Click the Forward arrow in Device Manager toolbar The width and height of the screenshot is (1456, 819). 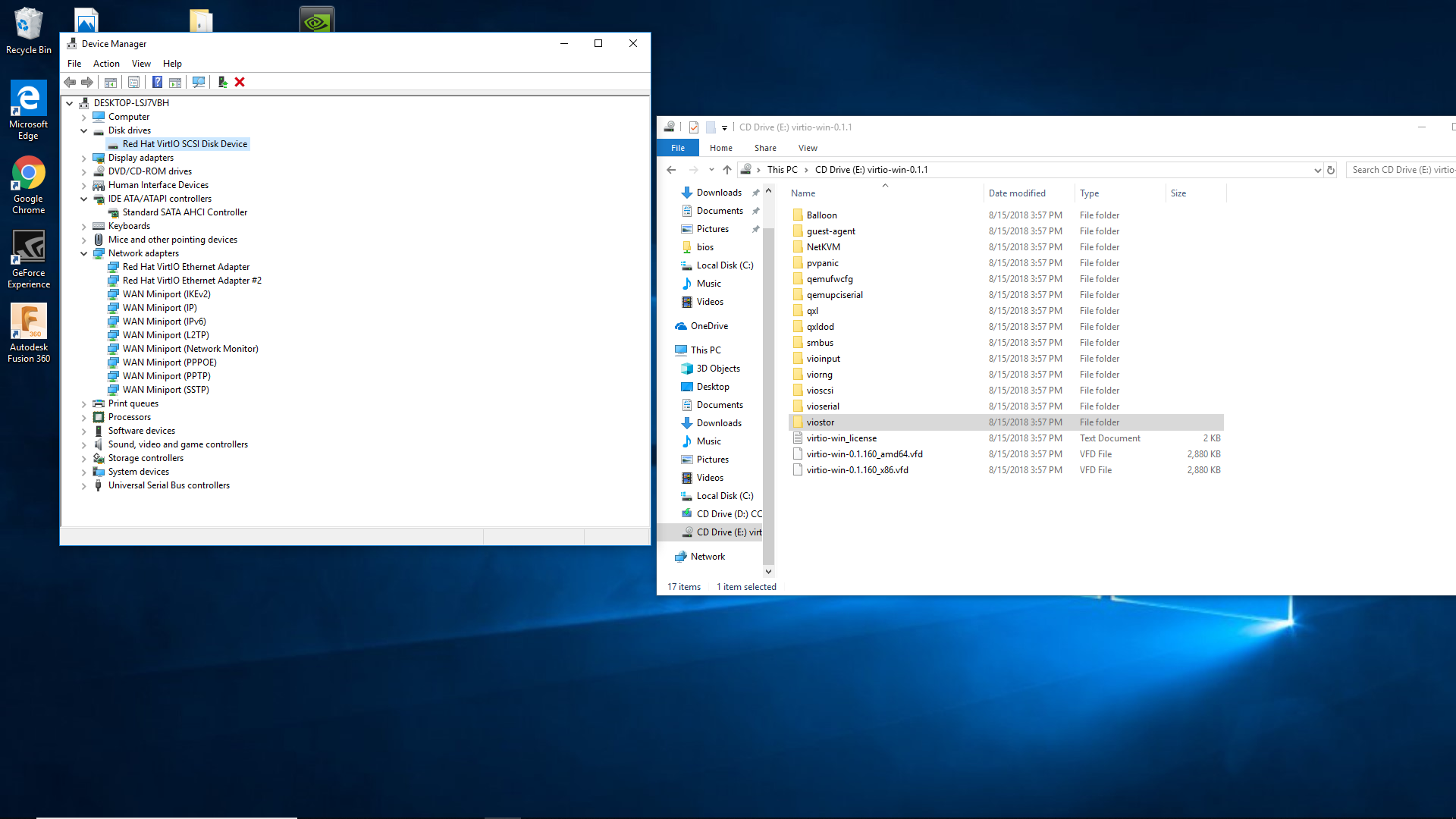(87, 82)
